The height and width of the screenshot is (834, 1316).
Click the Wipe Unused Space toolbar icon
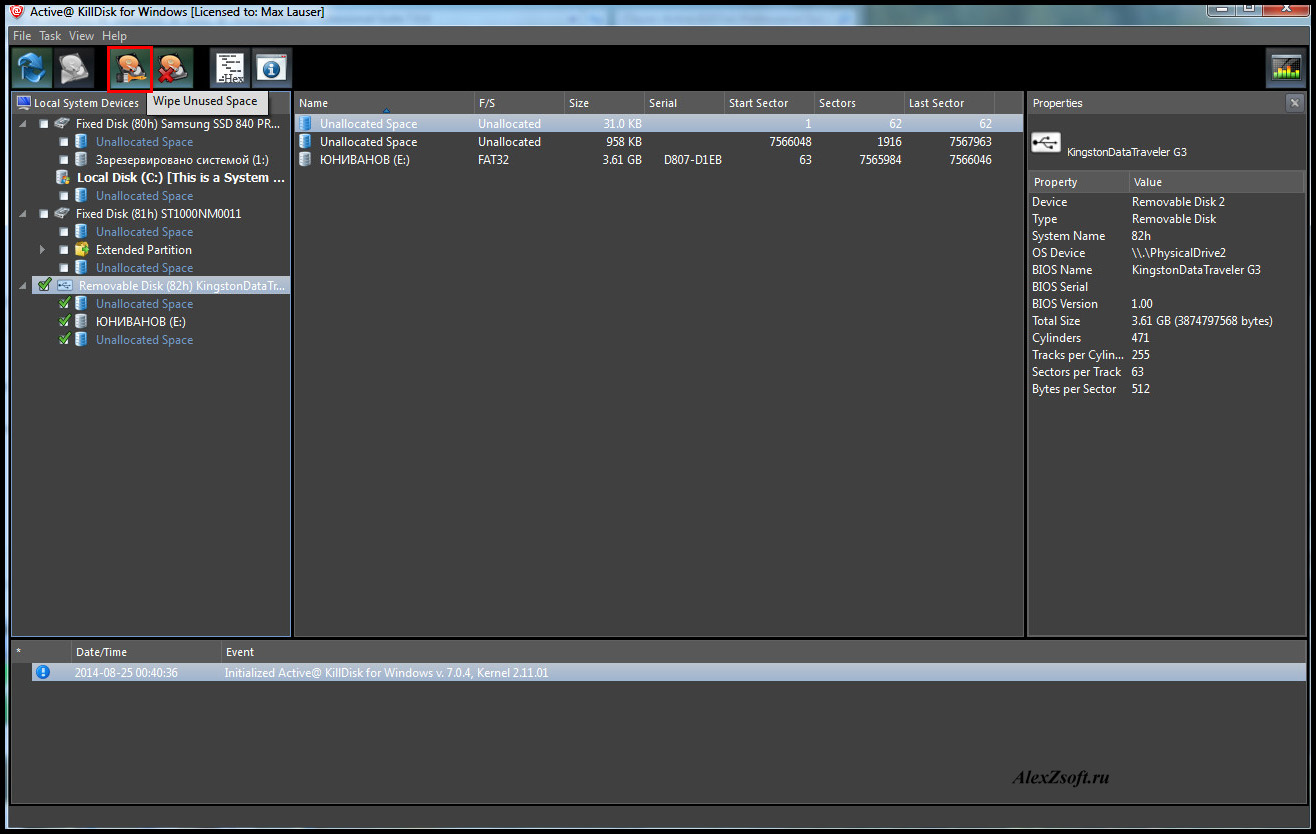pyautogui.click(x=130, y=68)
